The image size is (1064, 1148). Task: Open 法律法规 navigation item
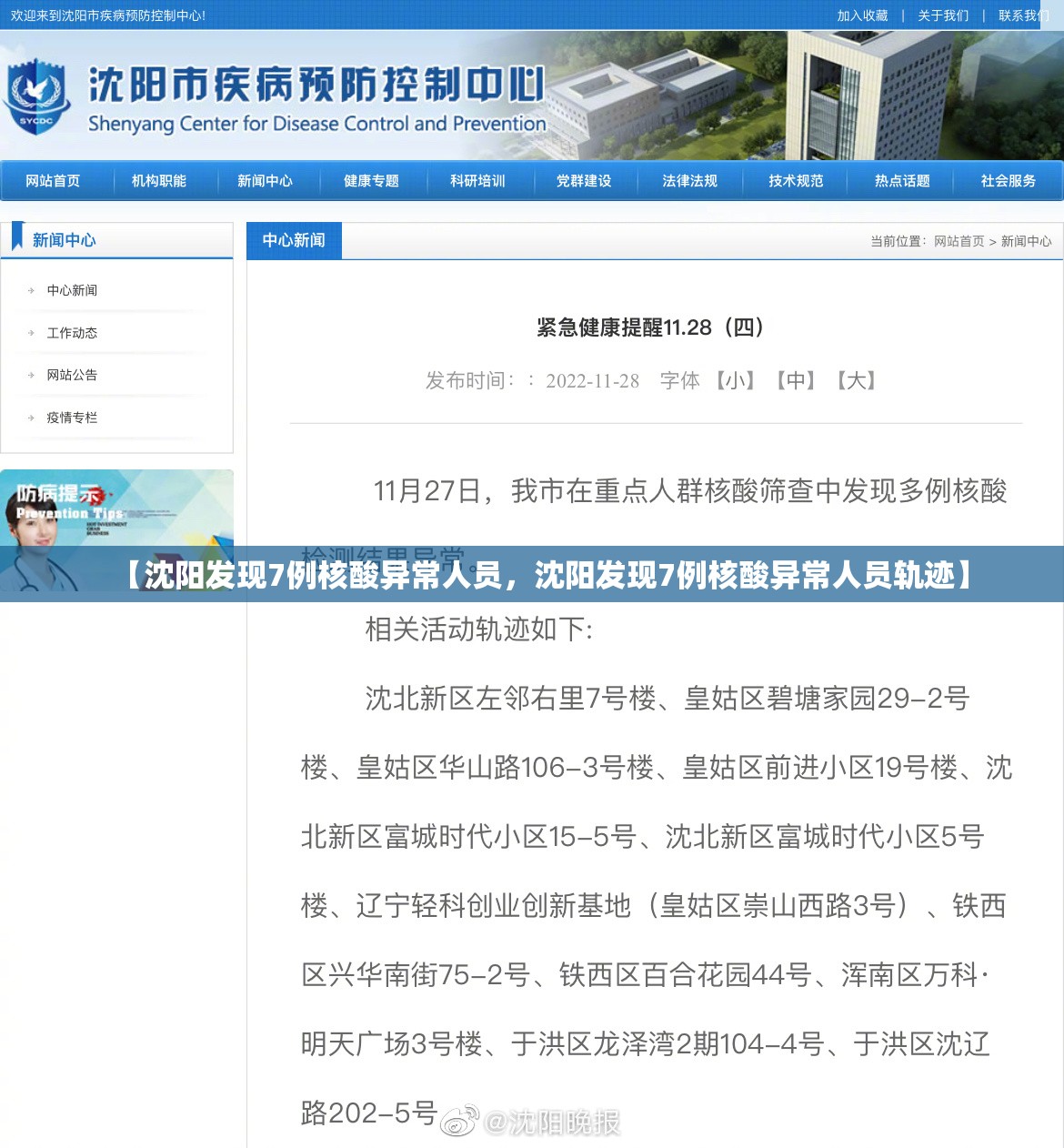coord(689,181)
